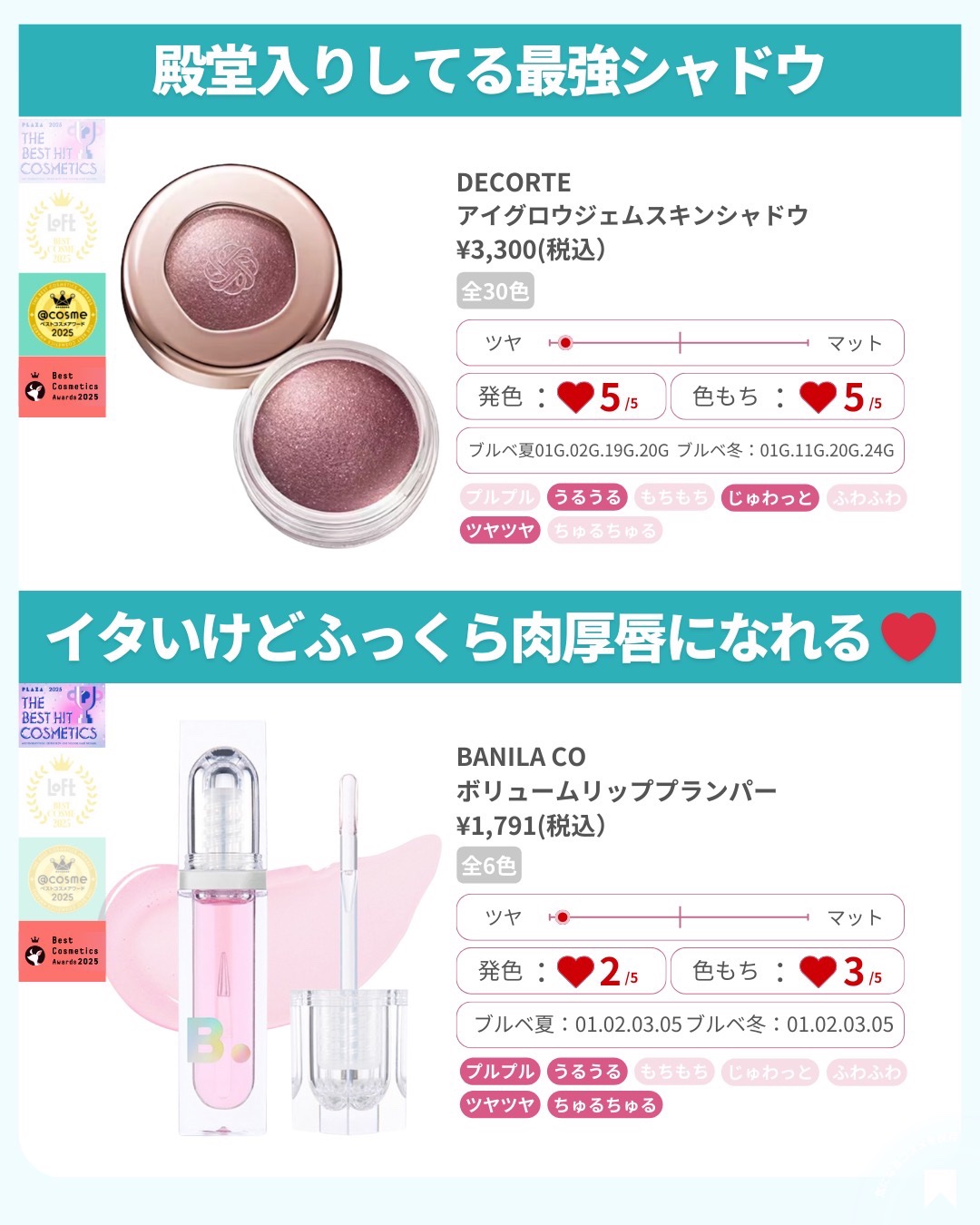Select the うるうる tag under DECORTE
The image size is (980, 1225).
pyautogui.click(x=587, y=497)
